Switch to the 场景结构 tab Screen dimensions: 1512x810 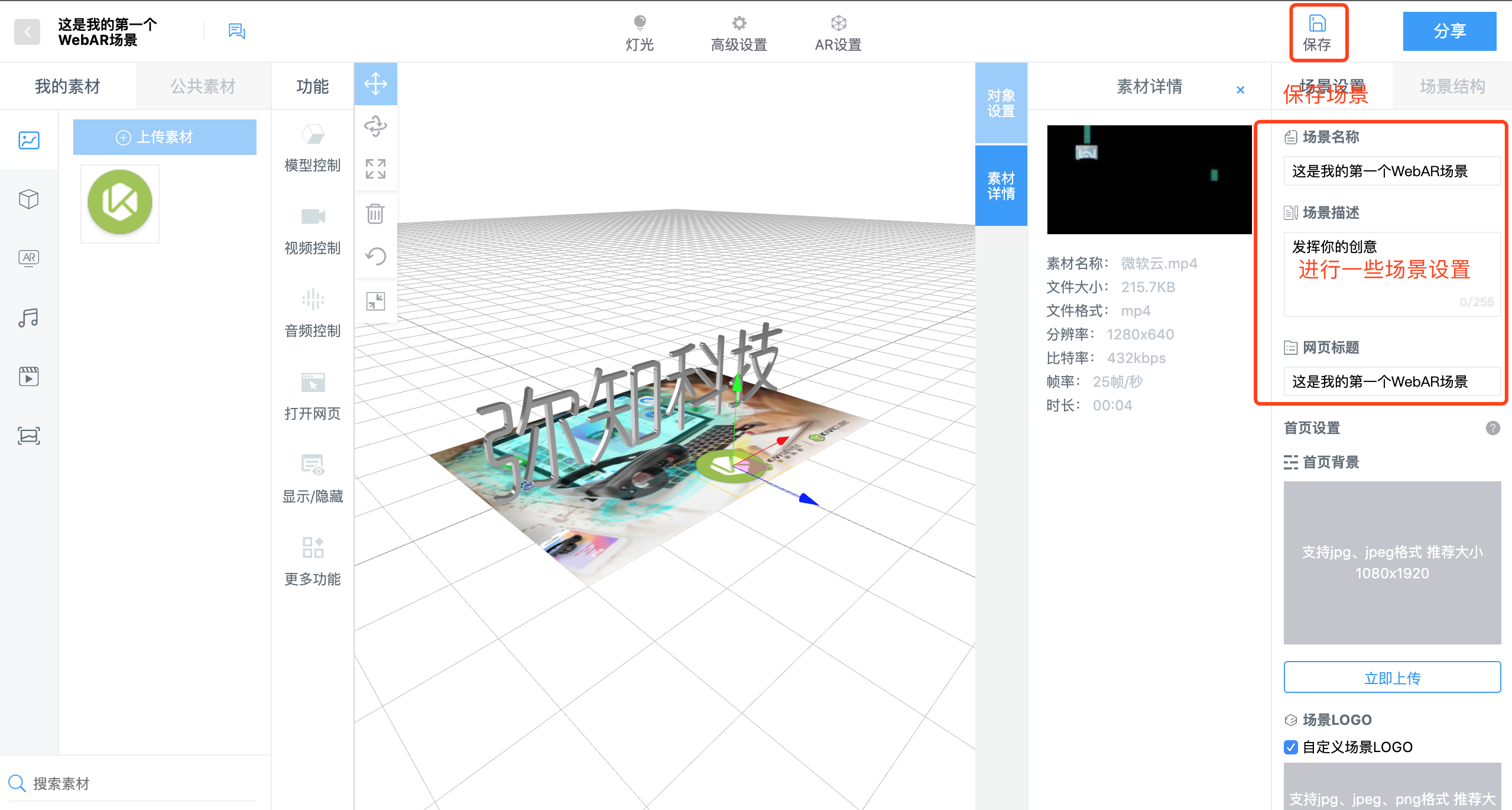coord(1452,86)
